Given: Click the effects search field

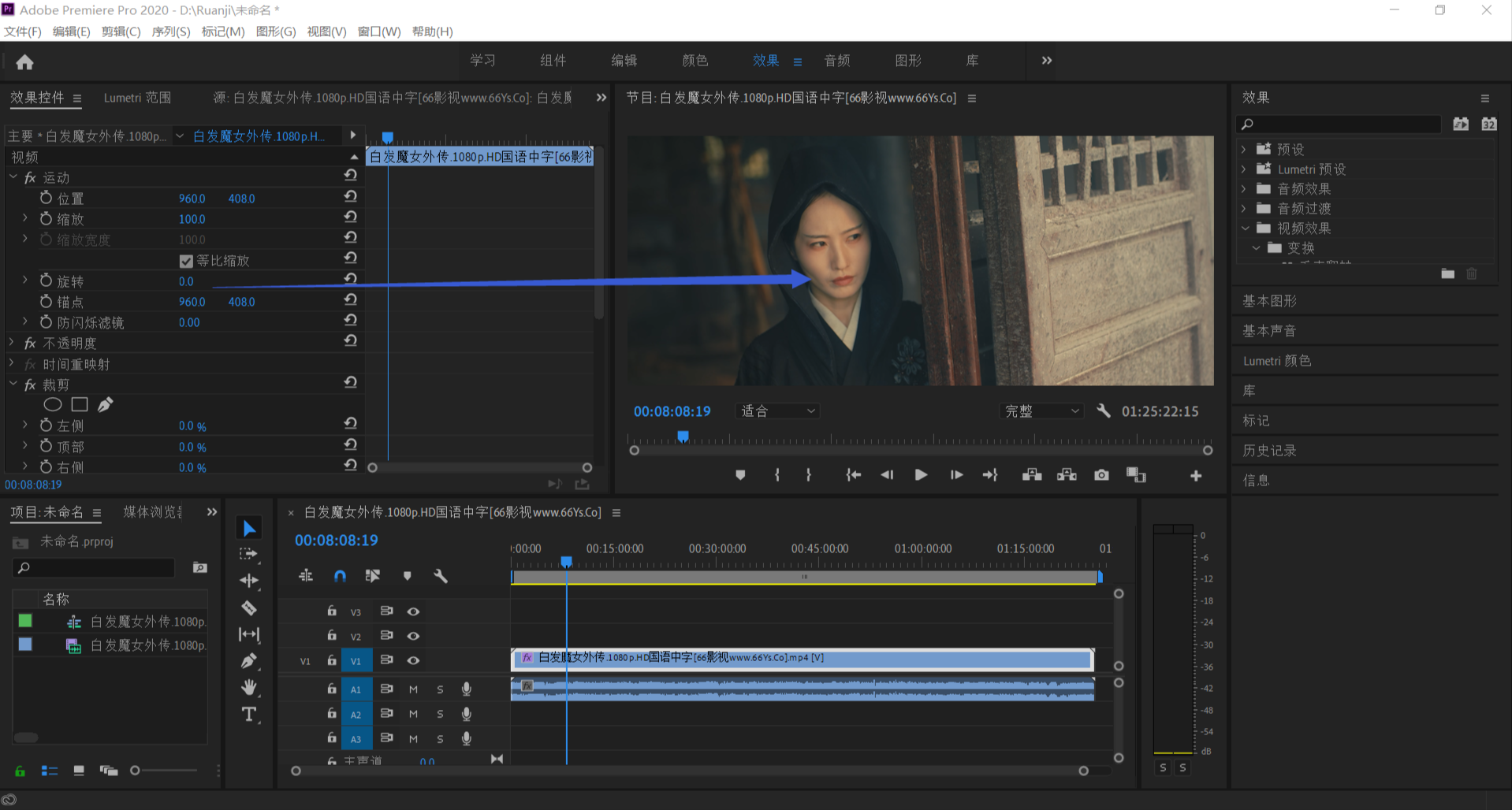Looking at the screenshot, I should coord(1339,124).
